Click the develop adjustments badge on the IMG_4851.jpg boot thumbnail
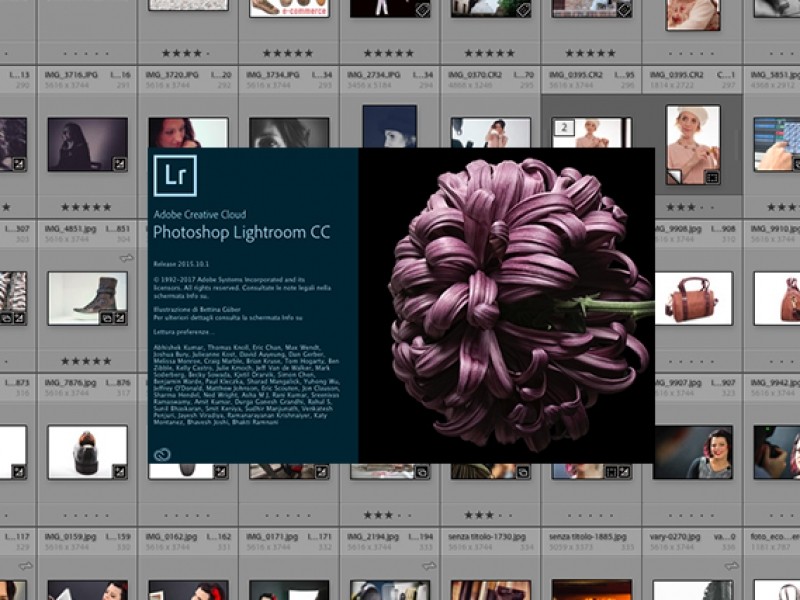 tap(120, 318)
